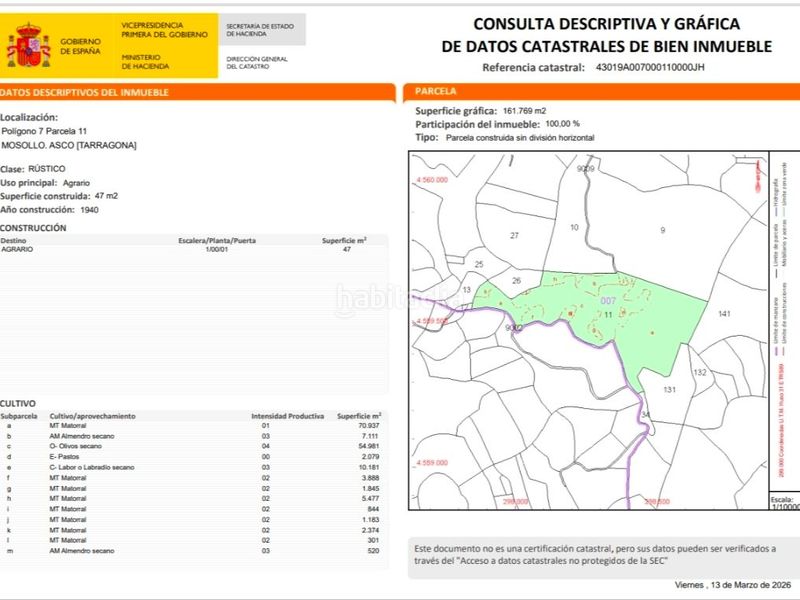800x600 pixels.
Task: Select the Parcela section header
Action: [602, 91]
